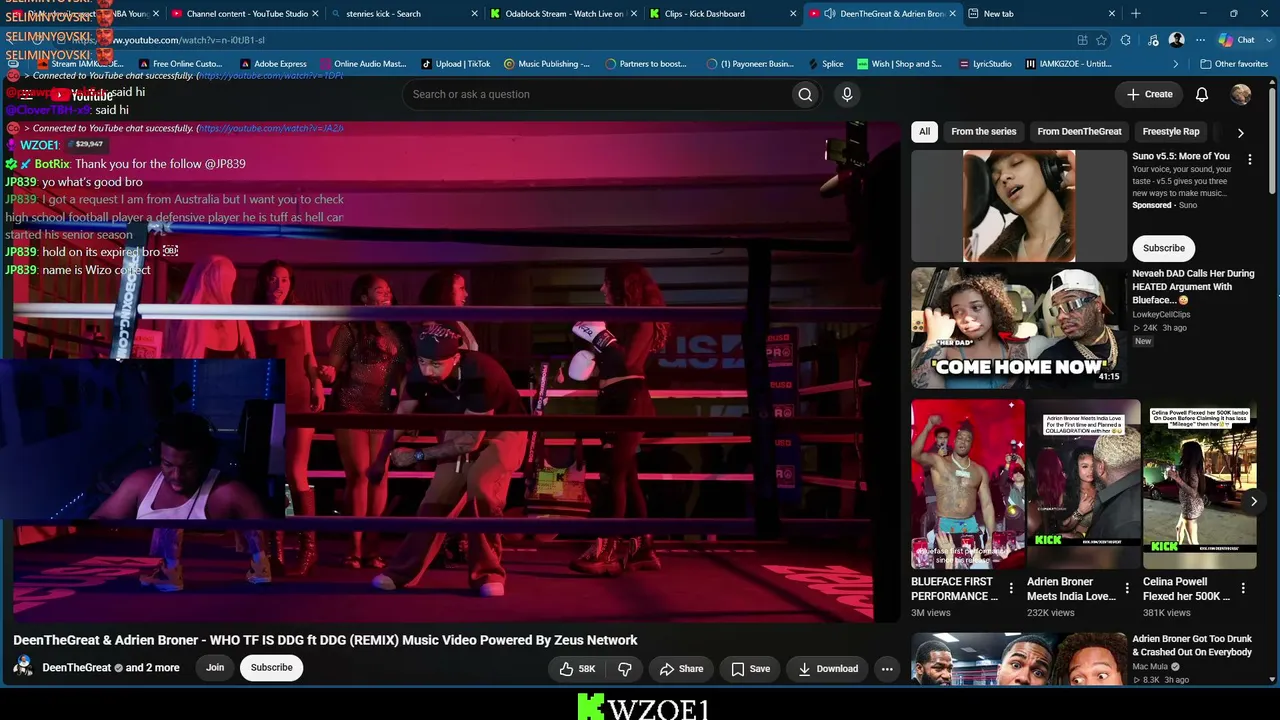
Task: Open the Wish | Shop and S... bookmark
Action: coord(899,64)
